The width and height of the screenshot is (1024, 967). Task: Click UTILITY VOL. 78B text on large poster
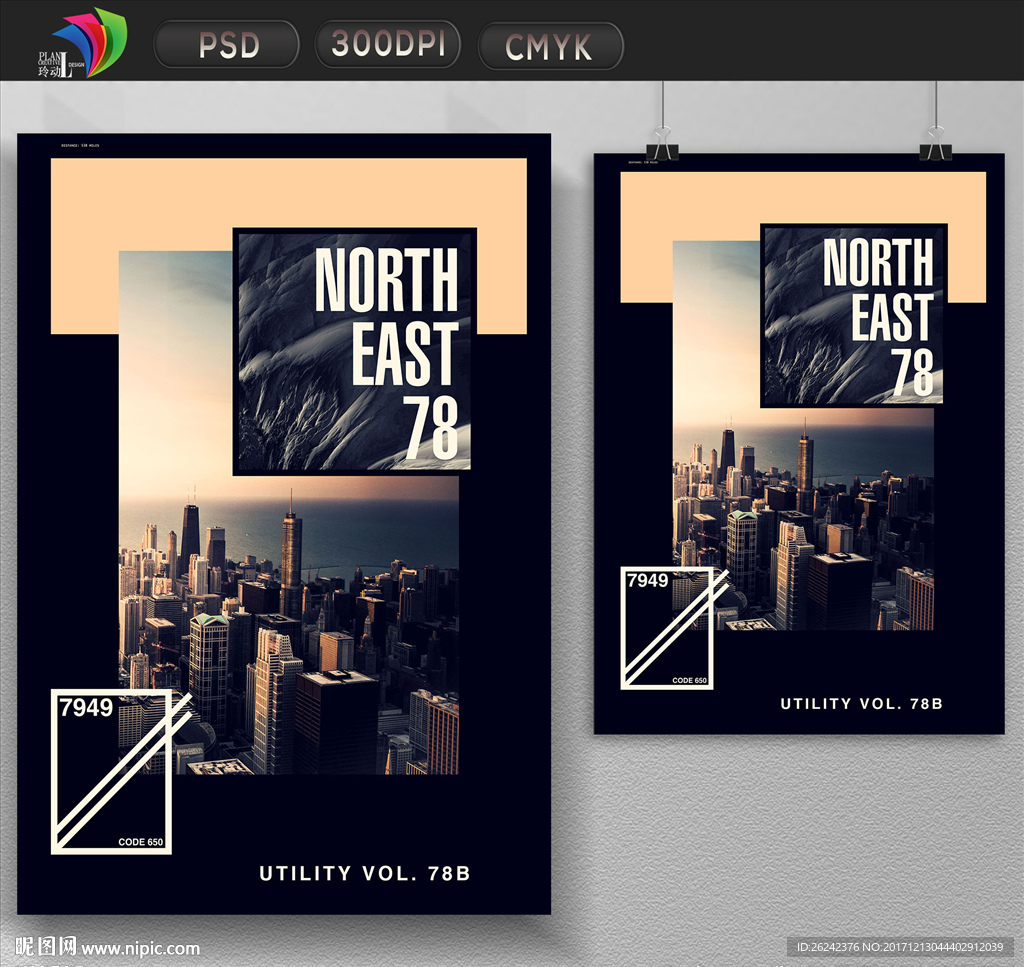click(x=364, y=873)
